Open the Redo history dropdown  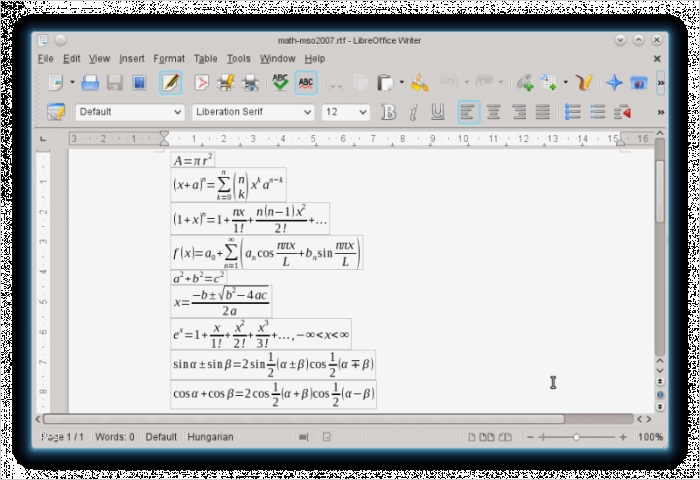tap(500, 82)
